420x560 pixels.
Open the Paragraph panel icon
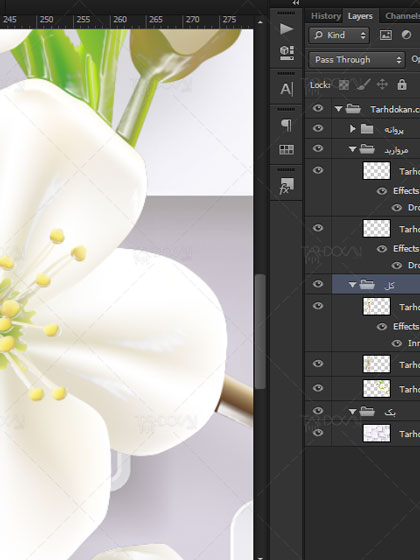286,126
